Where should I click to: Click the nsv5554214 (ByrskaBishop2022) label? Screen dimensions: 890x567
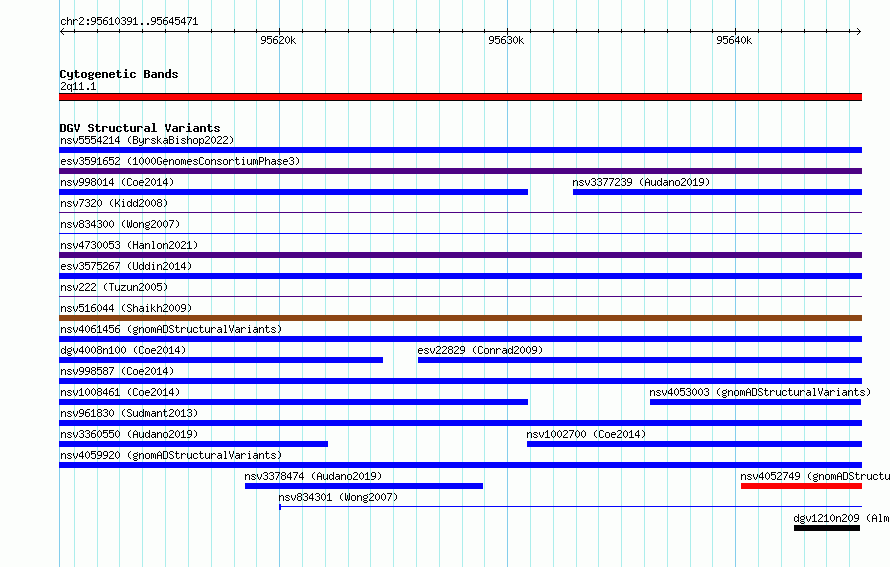(147, 140)
